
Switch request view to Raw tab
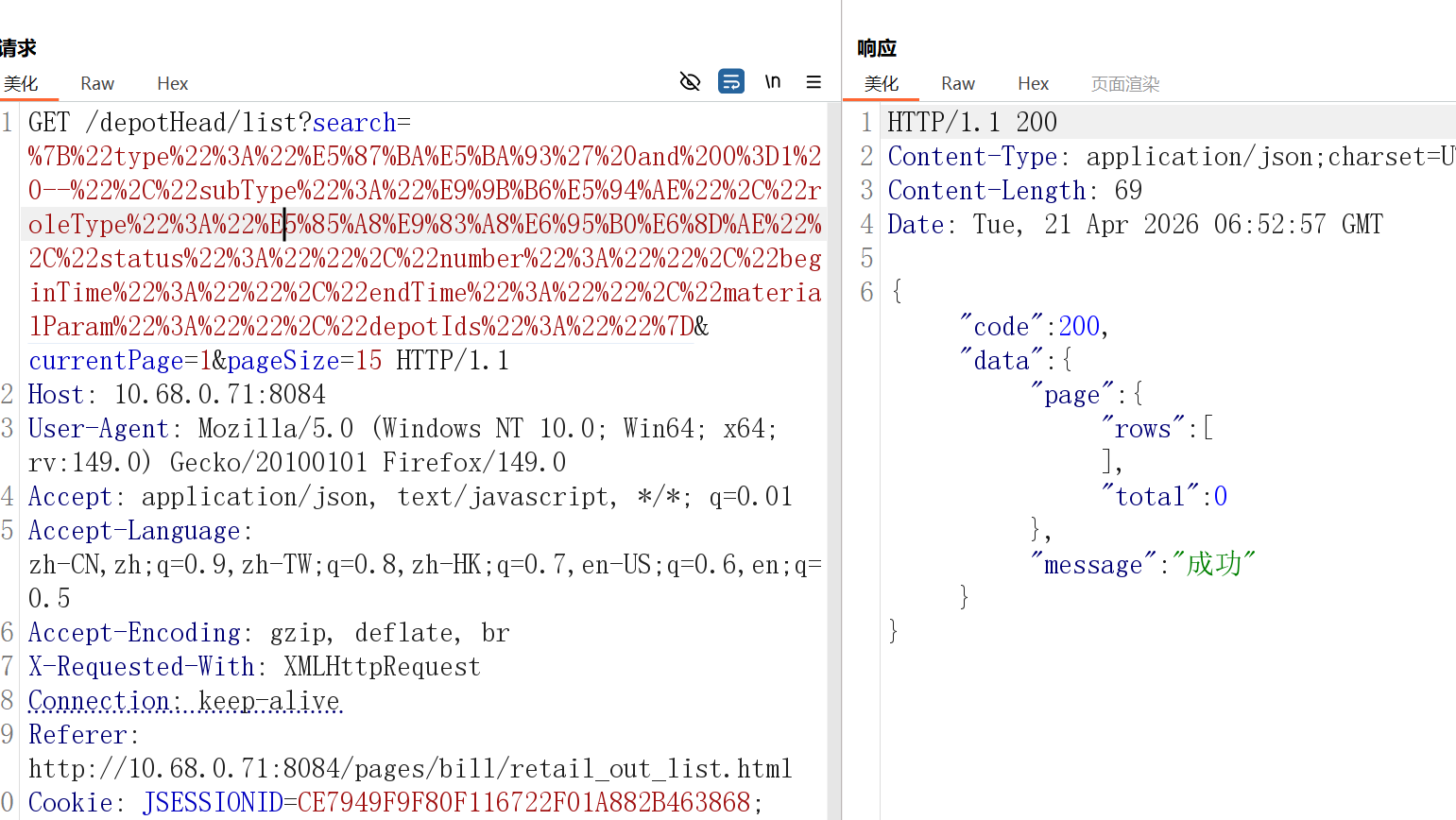[97, 83]
